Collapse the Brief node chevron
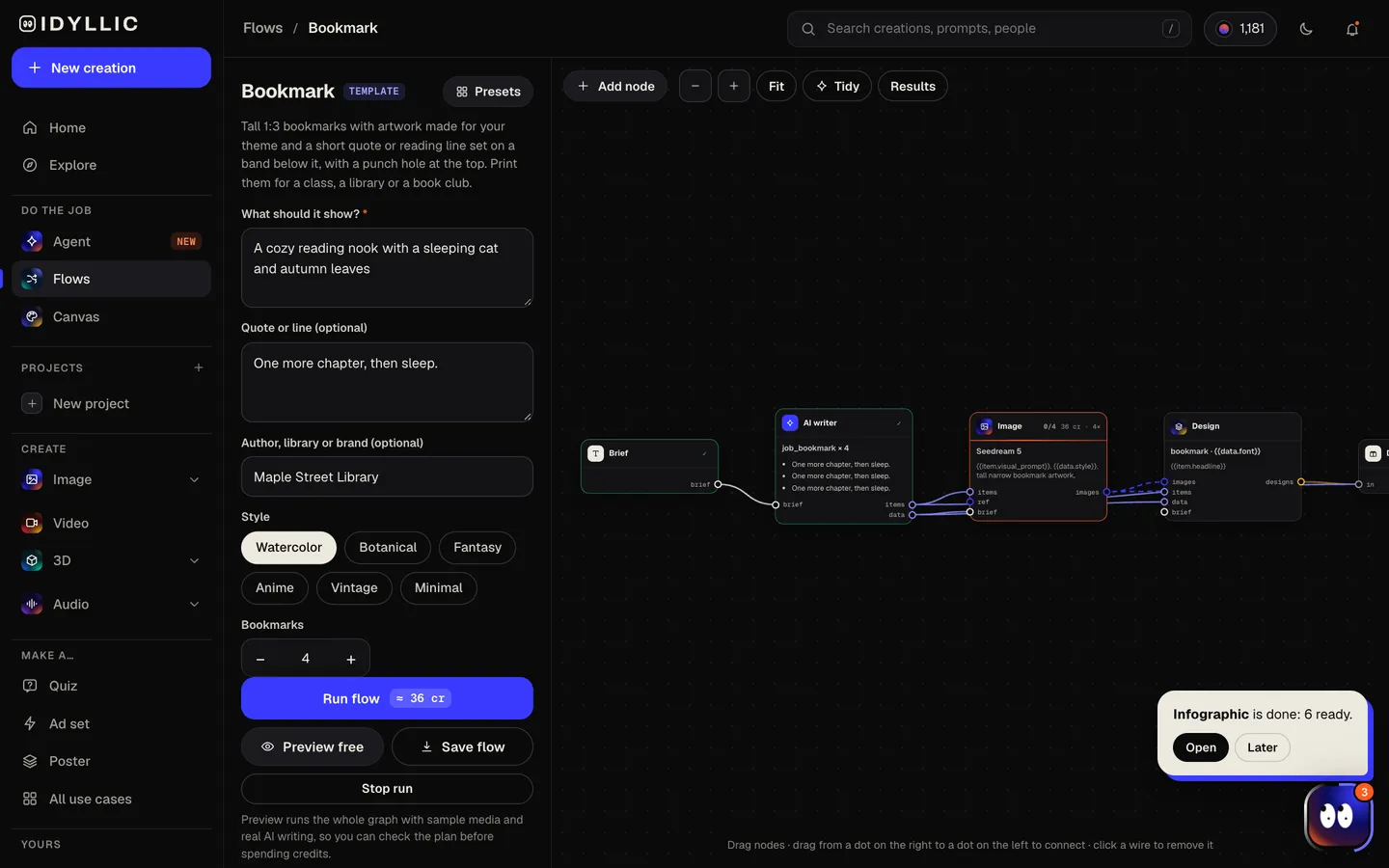The image size is (1389, 868). [x=705, y=453]
